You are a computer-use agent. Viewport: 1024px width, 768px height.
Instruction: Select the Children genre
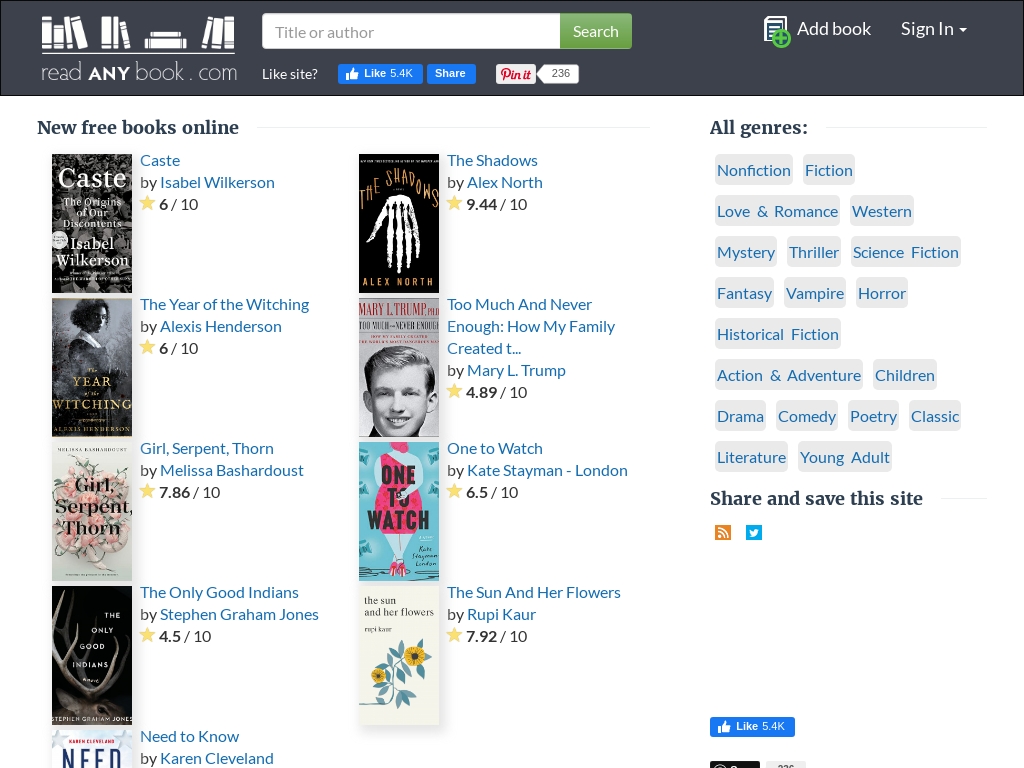point(904,376)
